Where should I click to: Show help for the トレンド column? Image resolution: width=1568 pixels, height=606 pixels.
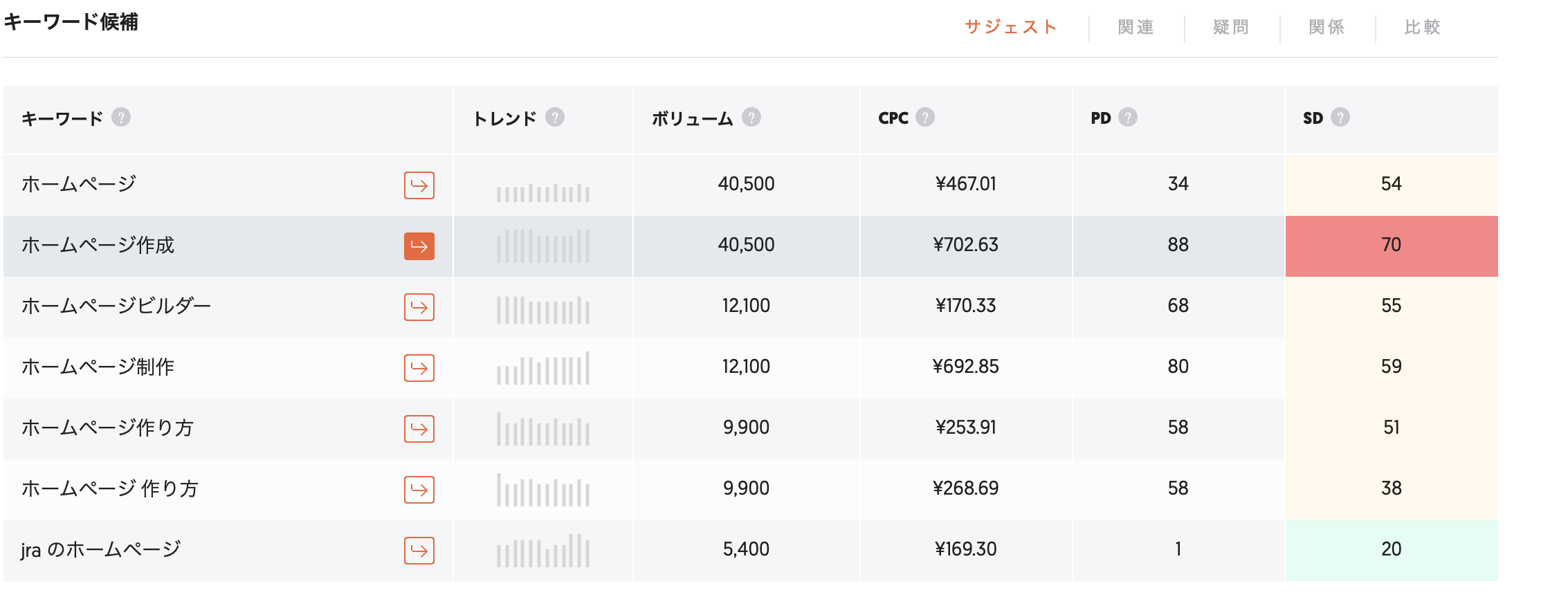pyautogui.click(x=555, y=118)
